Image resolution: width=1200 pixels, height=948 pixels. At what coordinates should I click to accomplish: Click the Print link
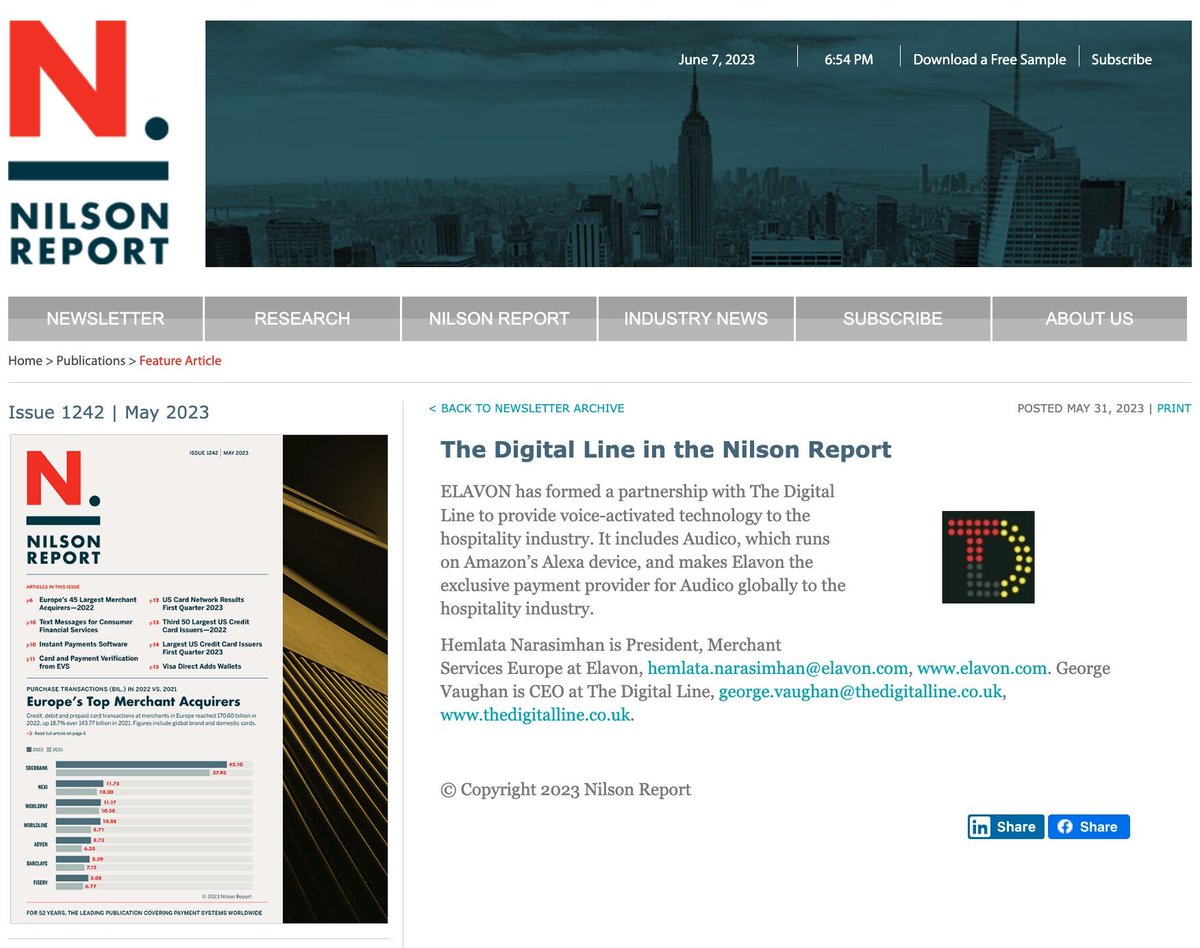tap(1174, 408)
